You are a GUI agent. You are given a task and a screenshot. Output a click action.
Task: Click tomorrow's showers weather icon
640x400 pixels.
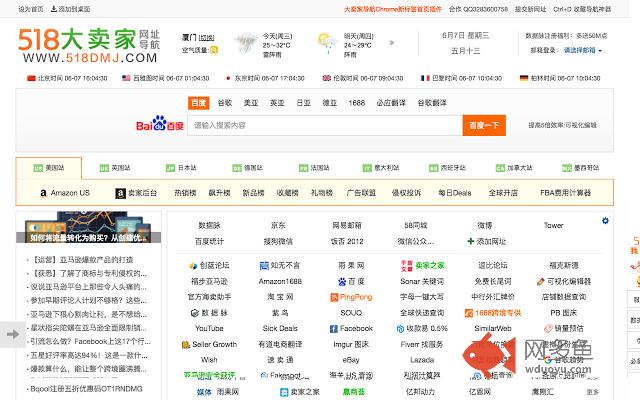coord(328,43)
